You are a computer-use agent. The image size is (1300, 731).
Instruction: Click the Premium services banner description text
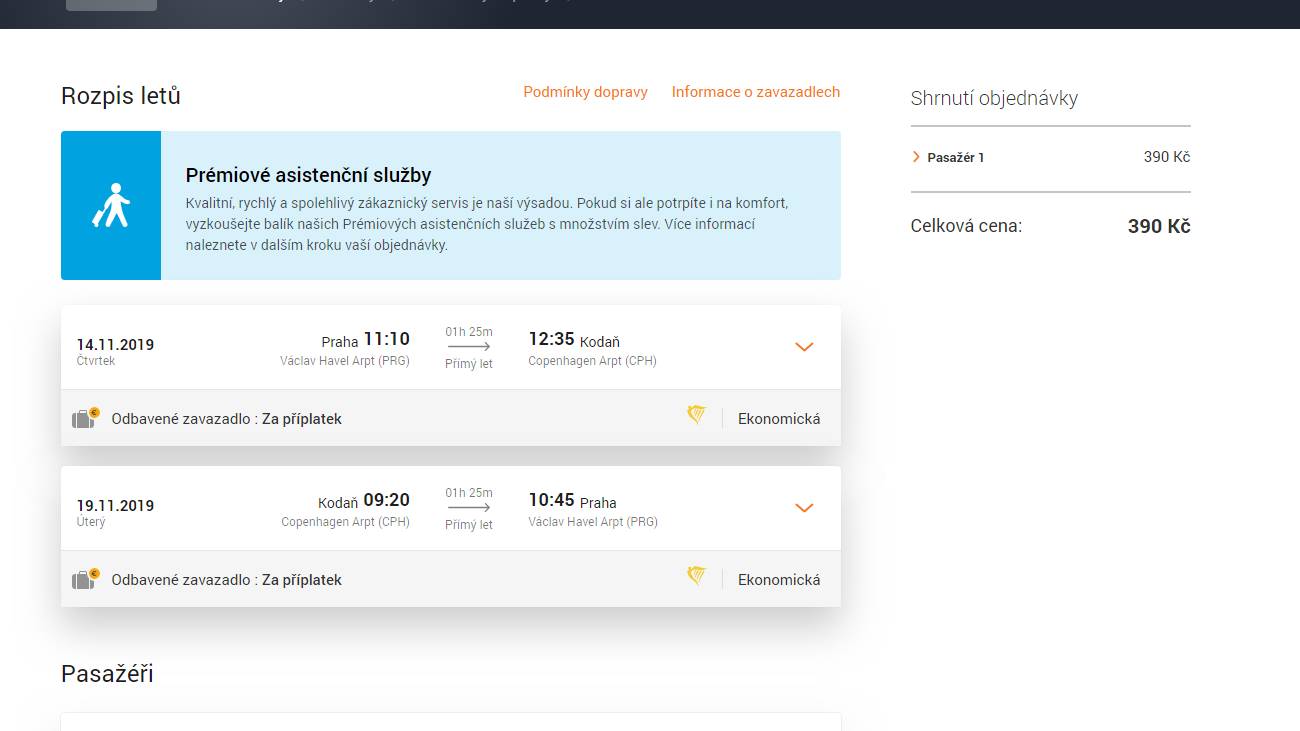tap(486, 224)
